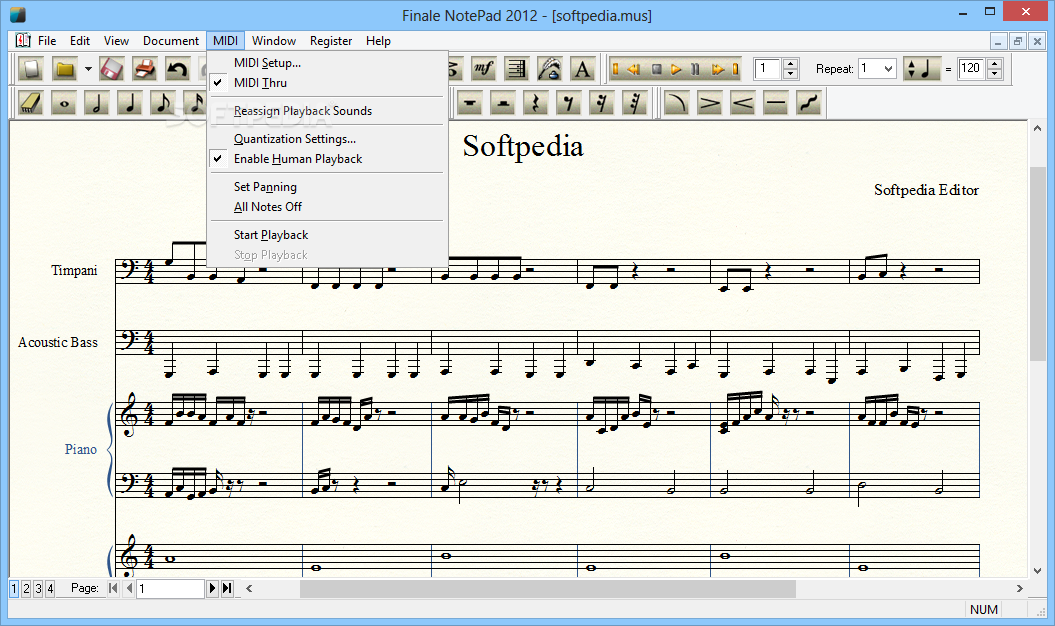Viewport: 1055px width, 626px height.
Task: Select the quarter rest tool
Action: point(536,104)
